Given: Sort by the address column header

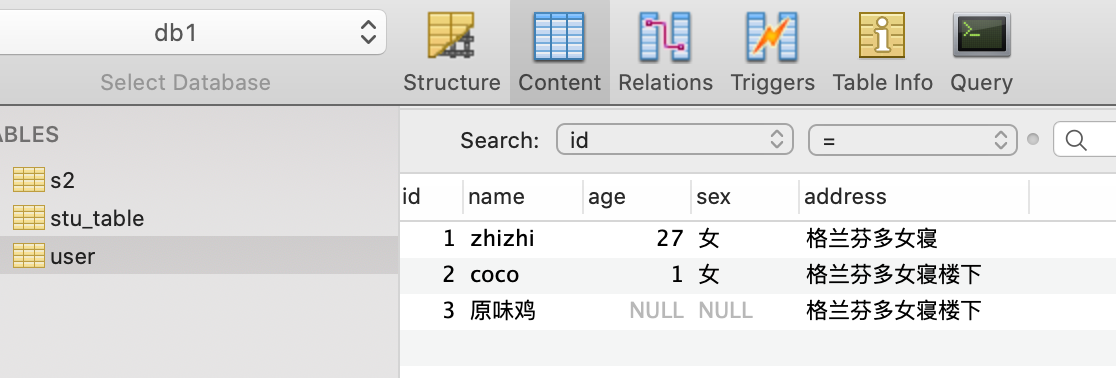Looking at the screenshot, I should (x=914, y=196).
